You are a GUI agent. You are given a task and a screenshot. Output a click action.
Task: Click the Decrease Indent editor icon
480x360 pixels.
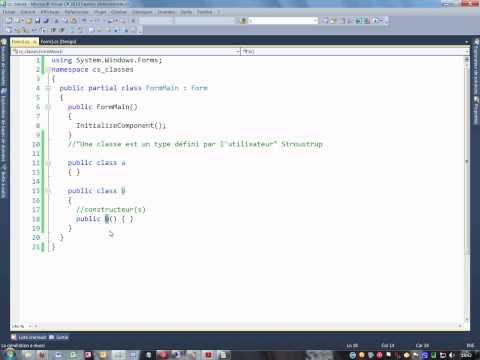pyautogui.click(x=53, y=30)
